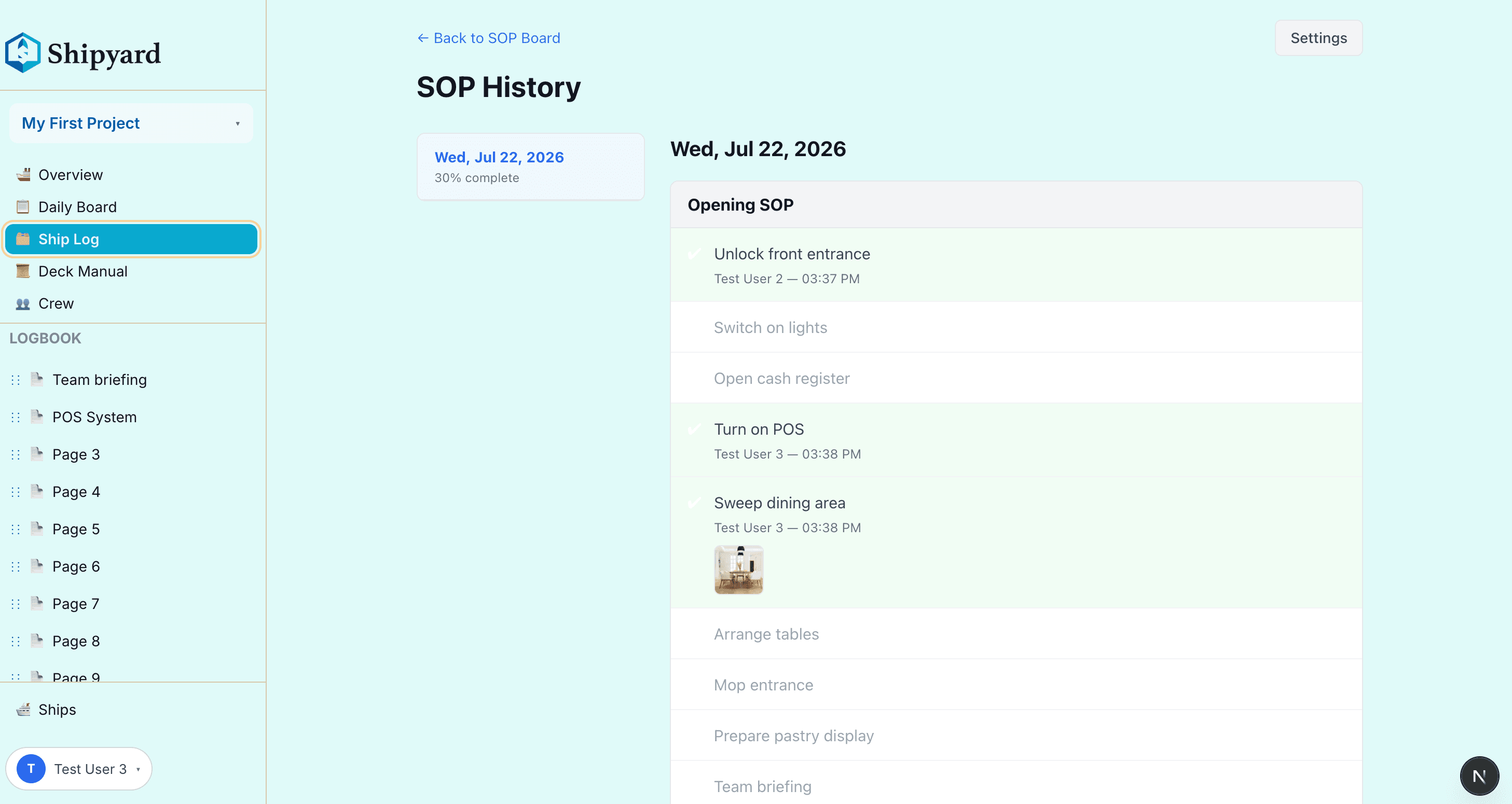Go back to SOP Board
1512x804 pixels.
pos(488,38)
